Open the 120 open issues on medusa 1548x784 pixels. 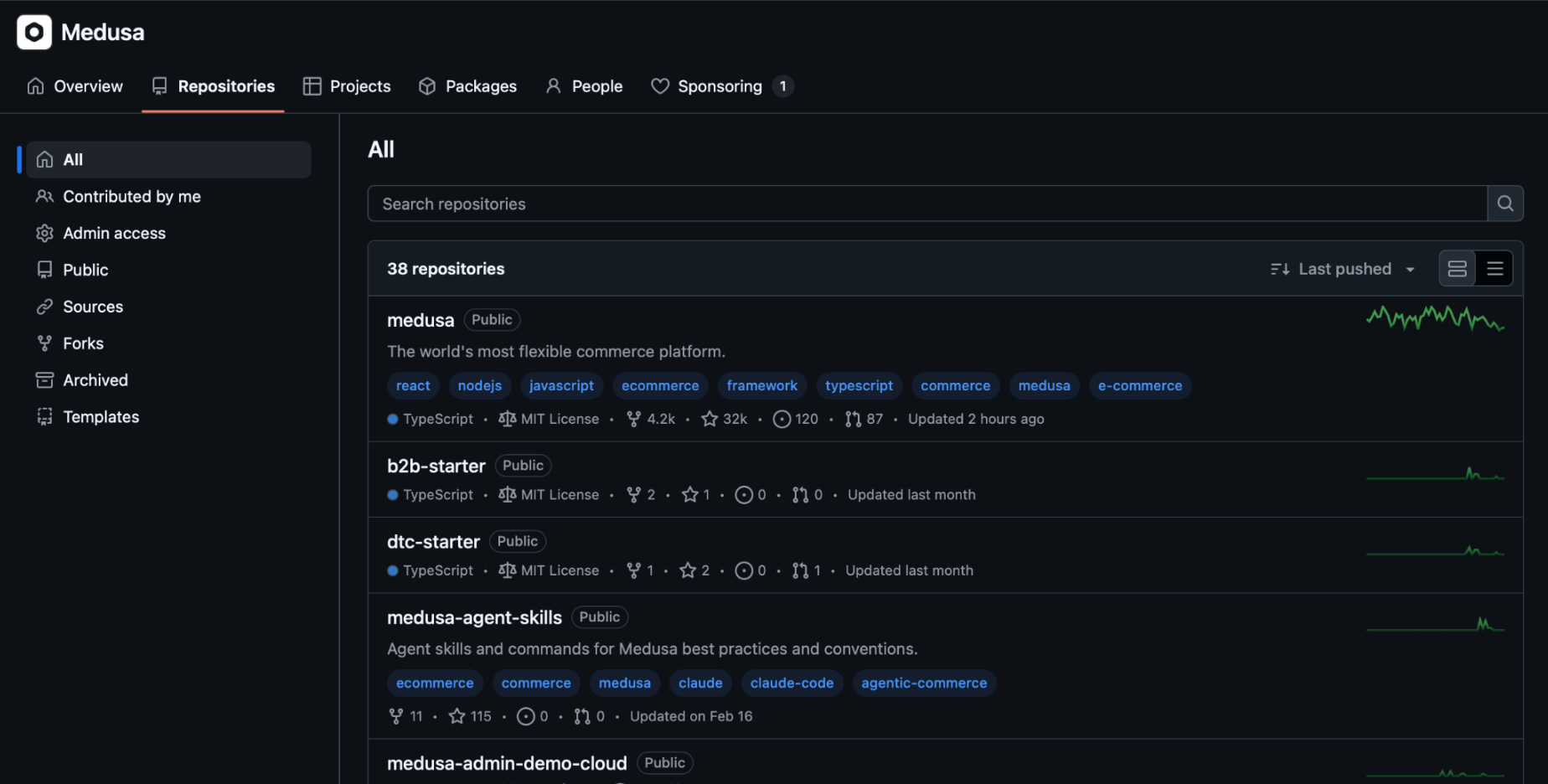pyautogui.click(x=796, y=419)
